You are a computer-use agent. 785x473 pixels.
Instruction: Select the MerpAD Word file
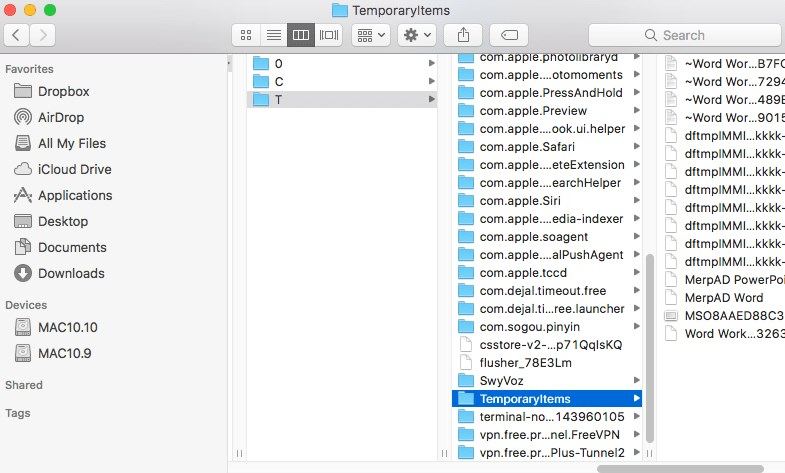click(722, 298)
